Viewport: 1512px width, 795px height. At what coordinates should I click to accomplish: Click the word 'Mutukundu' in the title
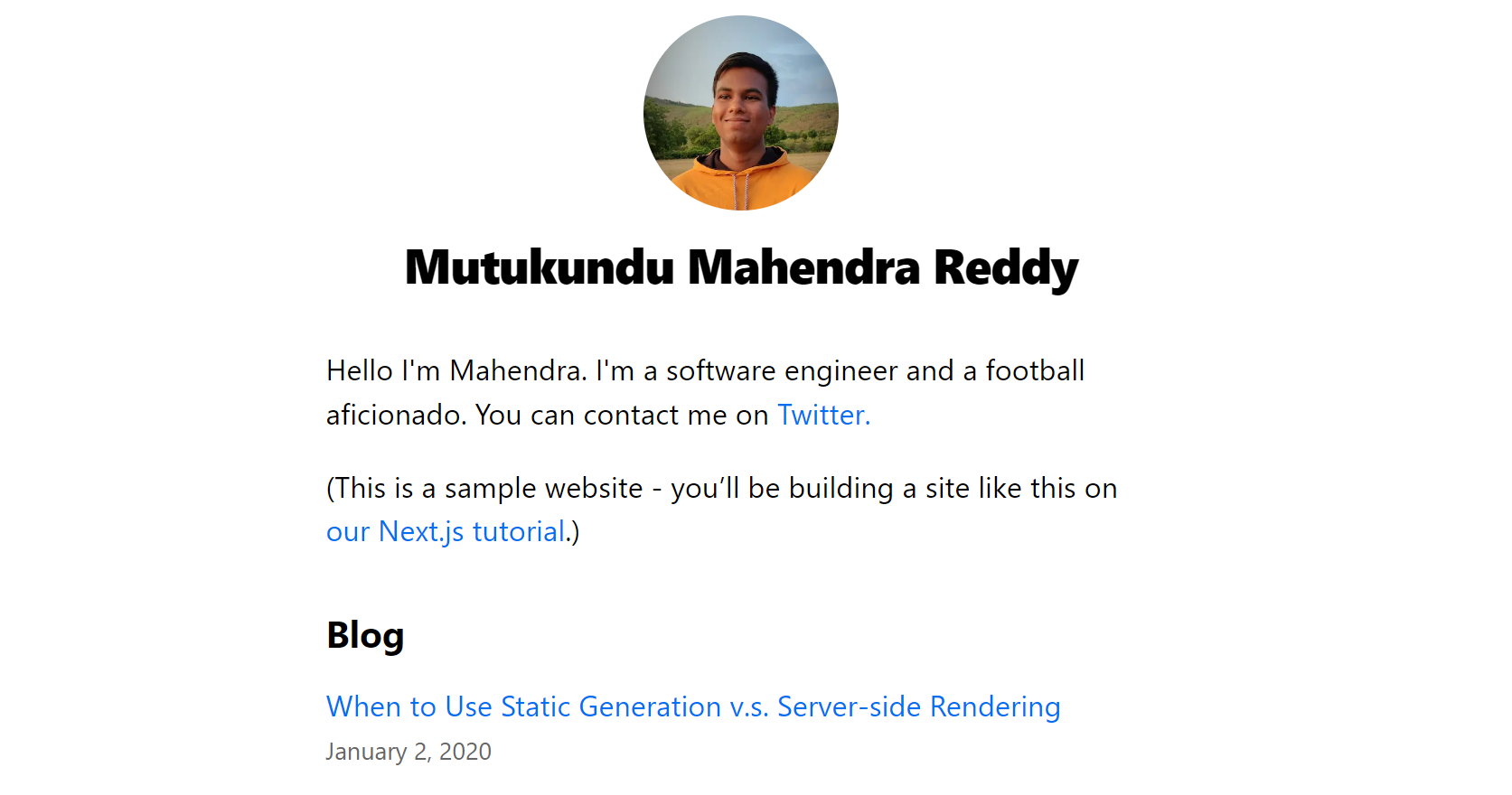click(540, 268)
